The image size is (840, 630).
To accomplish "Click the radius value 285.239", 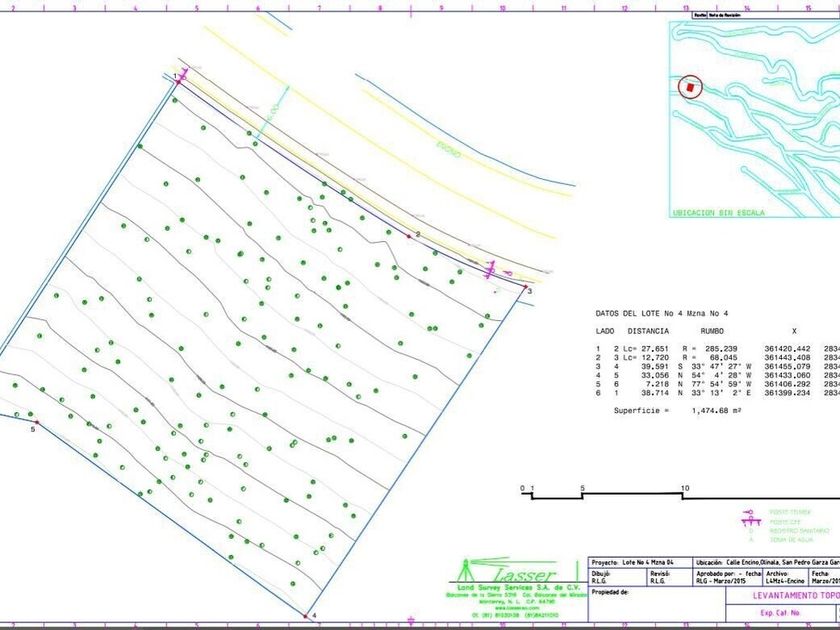I will pyautogui.click(x=722, y=349).
